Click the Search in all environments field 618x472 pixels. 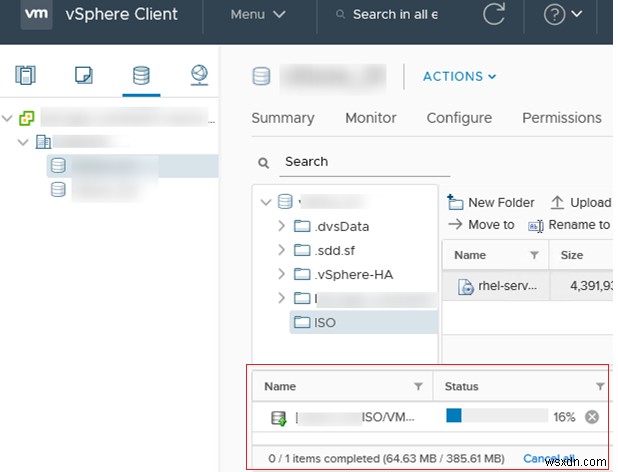click(x=395, y=15)
